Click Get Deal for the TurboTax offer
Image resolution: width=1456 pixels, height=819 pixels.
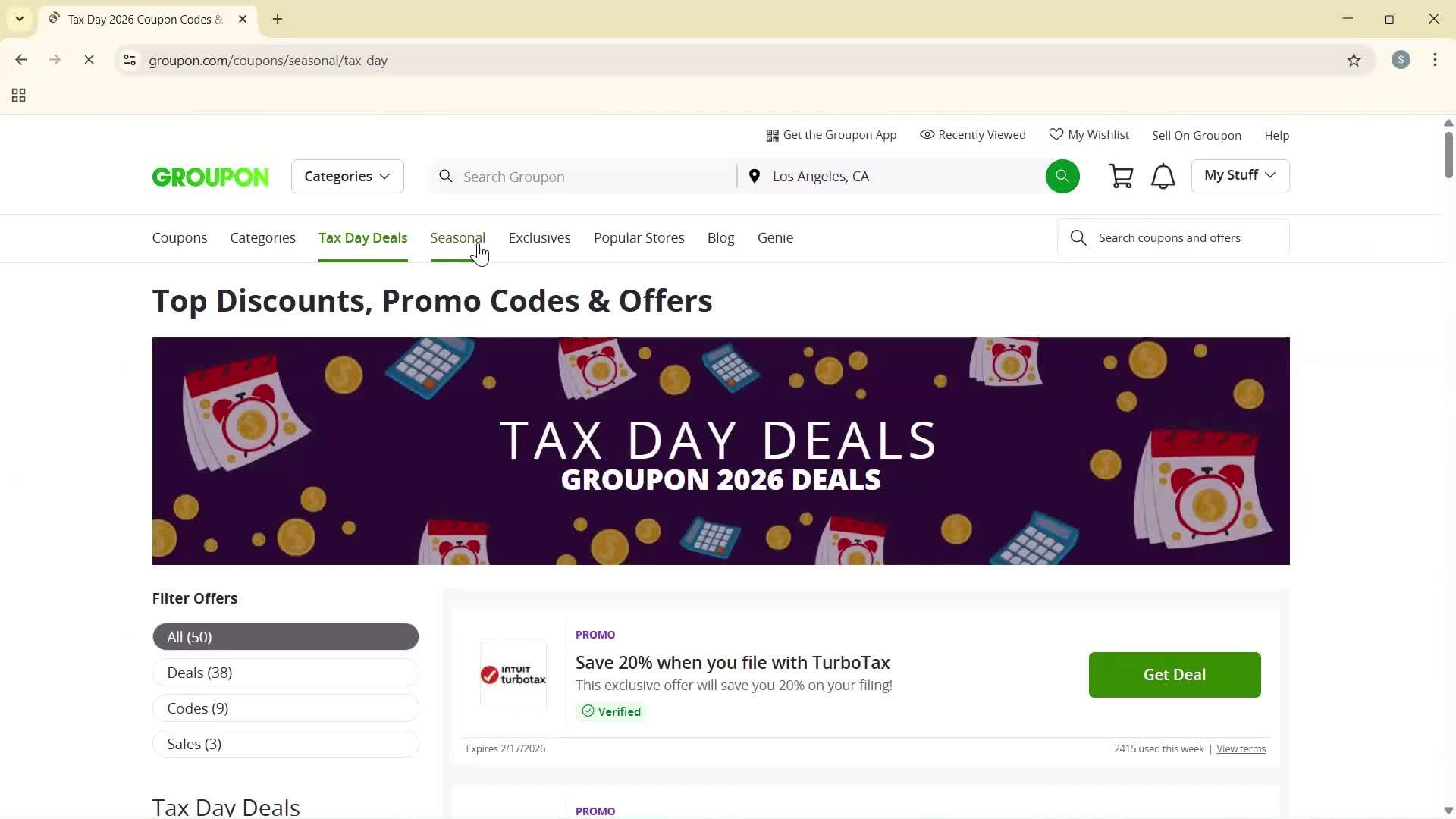coord(1174,675)
